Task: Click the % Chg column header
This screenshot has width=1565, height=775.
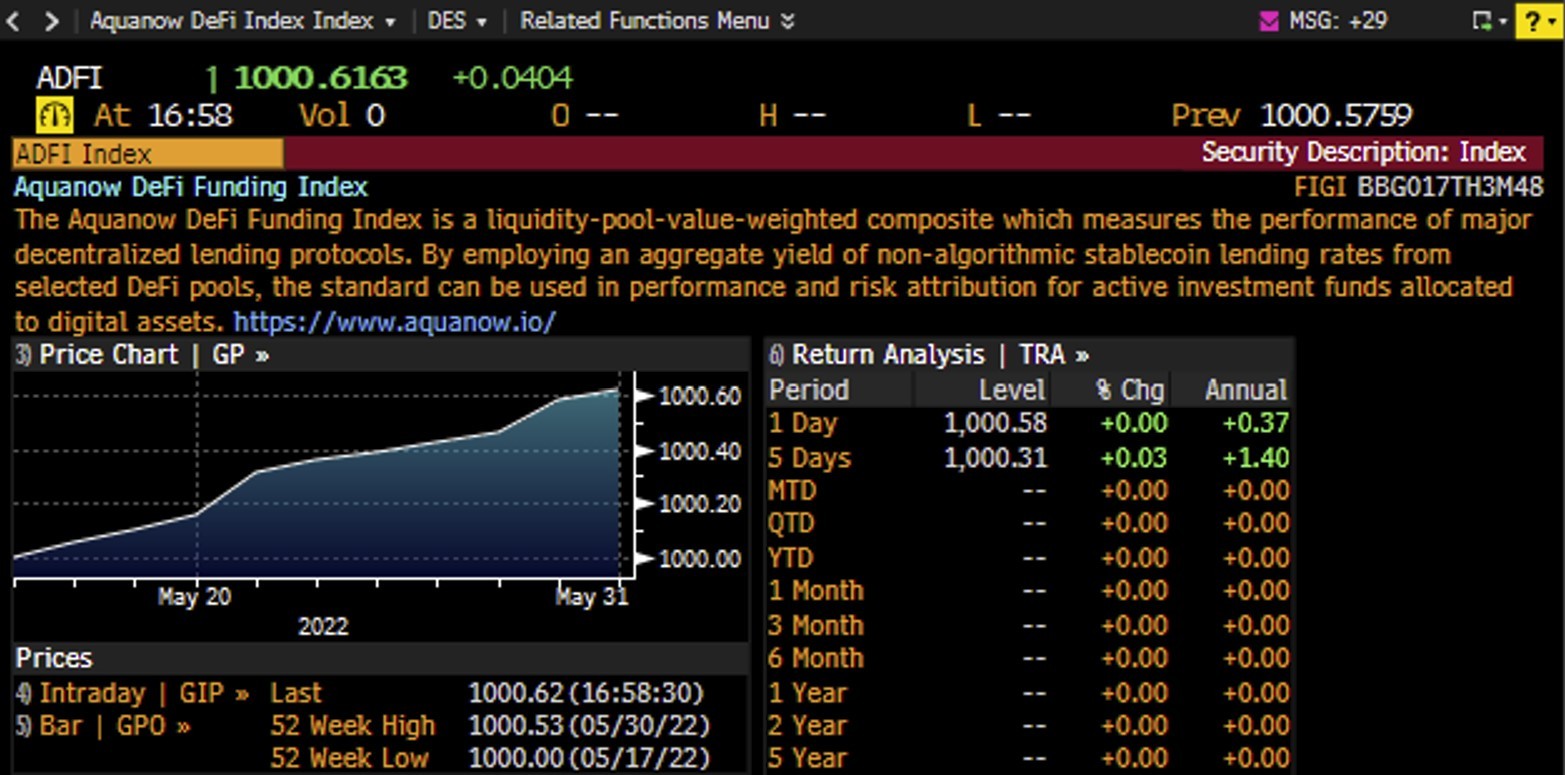Action: [x=1130, y=390]
